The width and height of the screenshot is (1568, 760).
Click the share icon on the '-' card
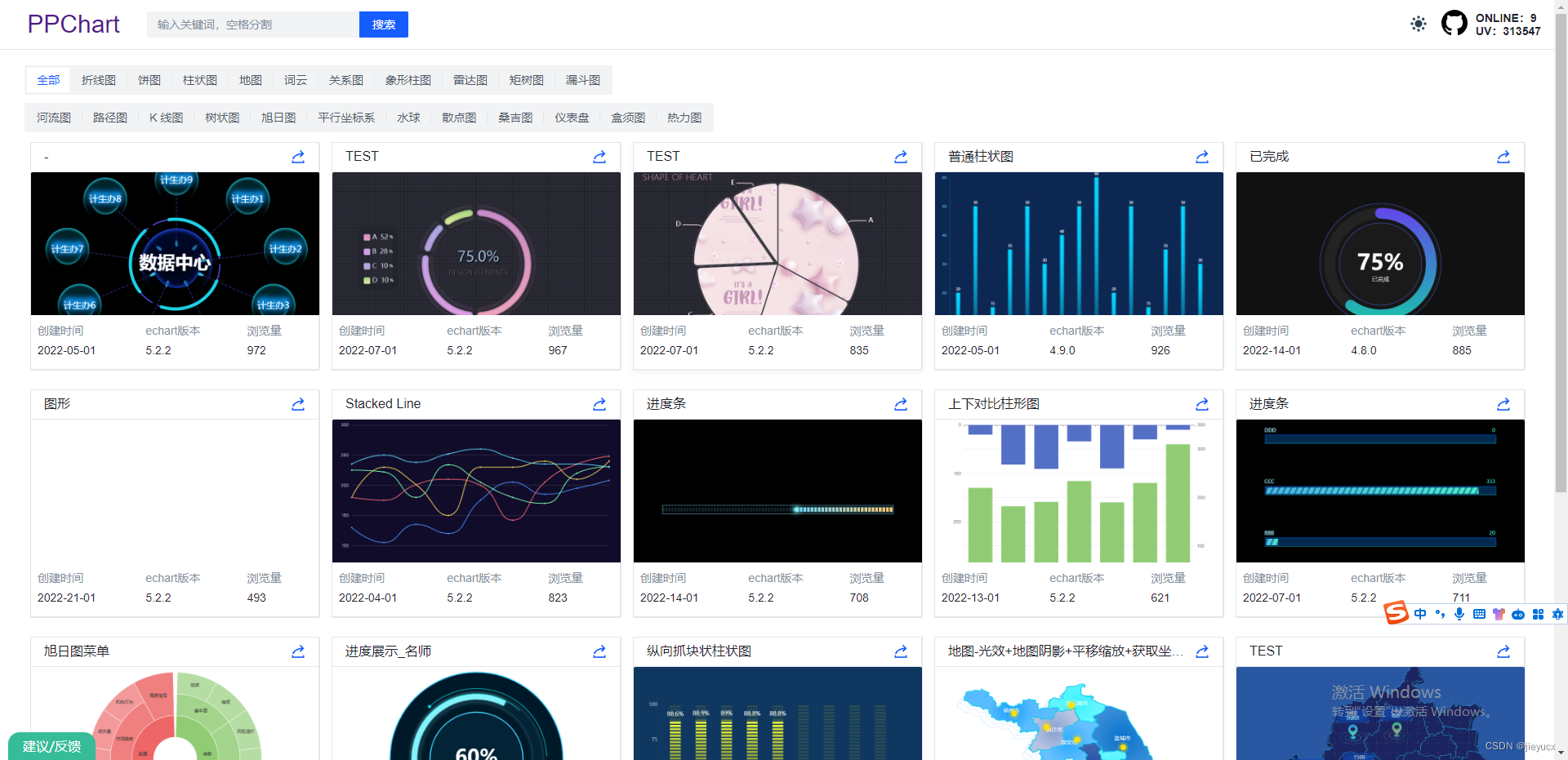pyautogui.click(x=298, y=157)
